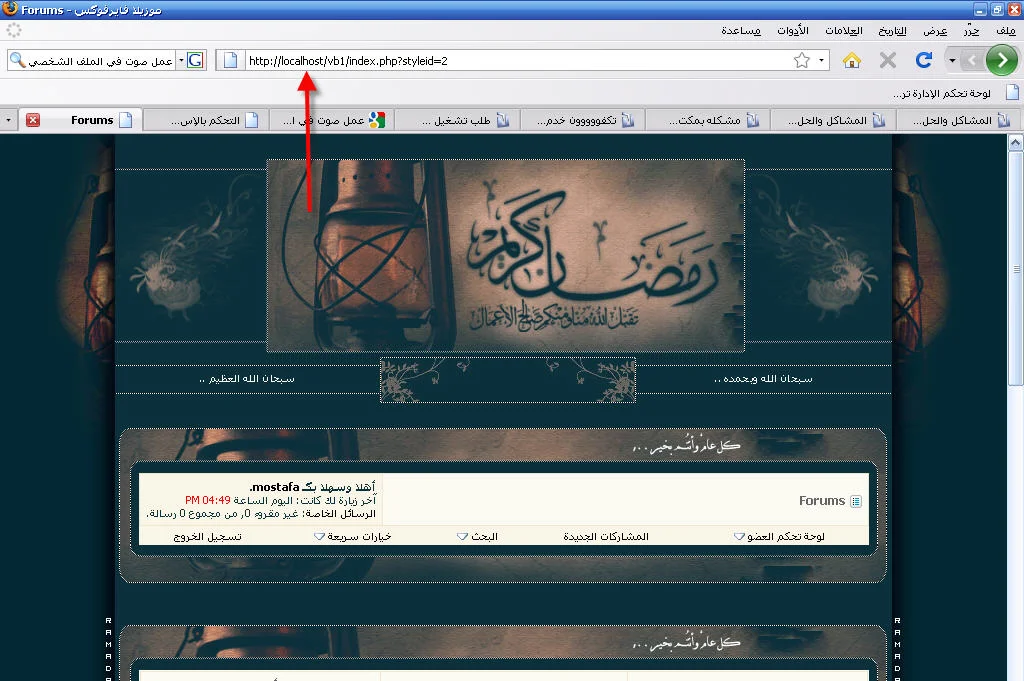Click the تسجيل الخروج logout link
The image size is (1024, 681).
[208, 537]
